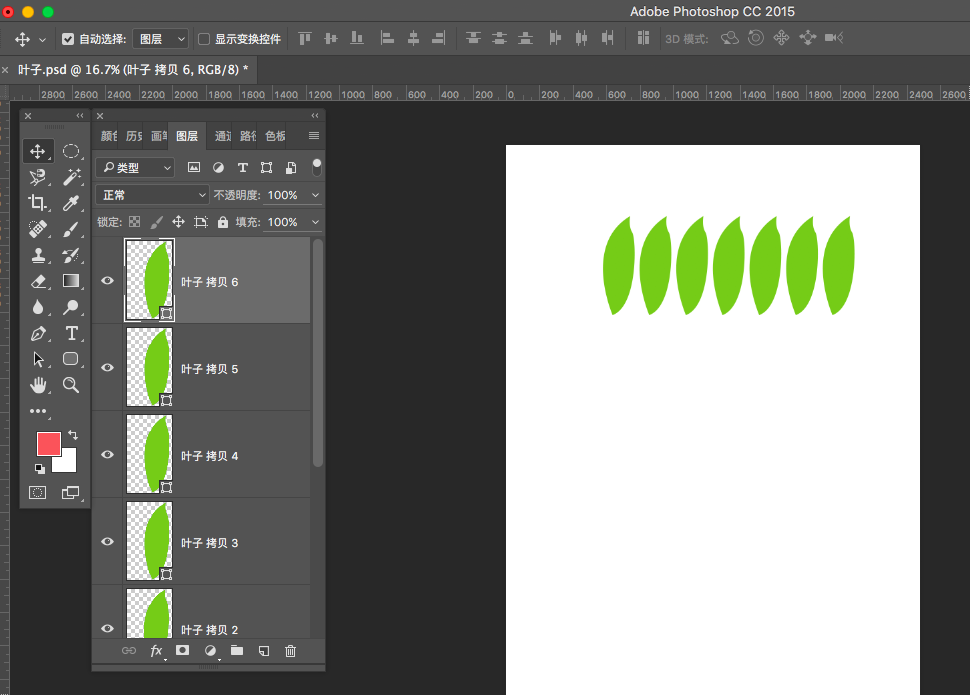This screenshot has width=970, height=695.
Task: Select the Rounded Rectangle shape tool
Action: coord(71,359)
